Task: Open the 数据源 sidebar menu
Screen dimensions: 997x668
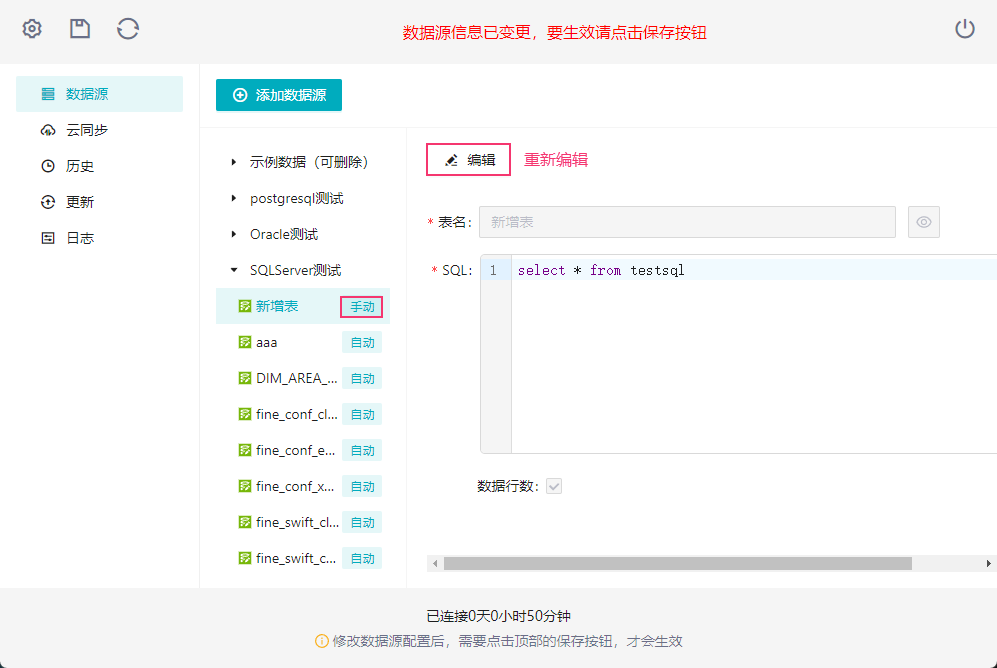Action: 99,94
